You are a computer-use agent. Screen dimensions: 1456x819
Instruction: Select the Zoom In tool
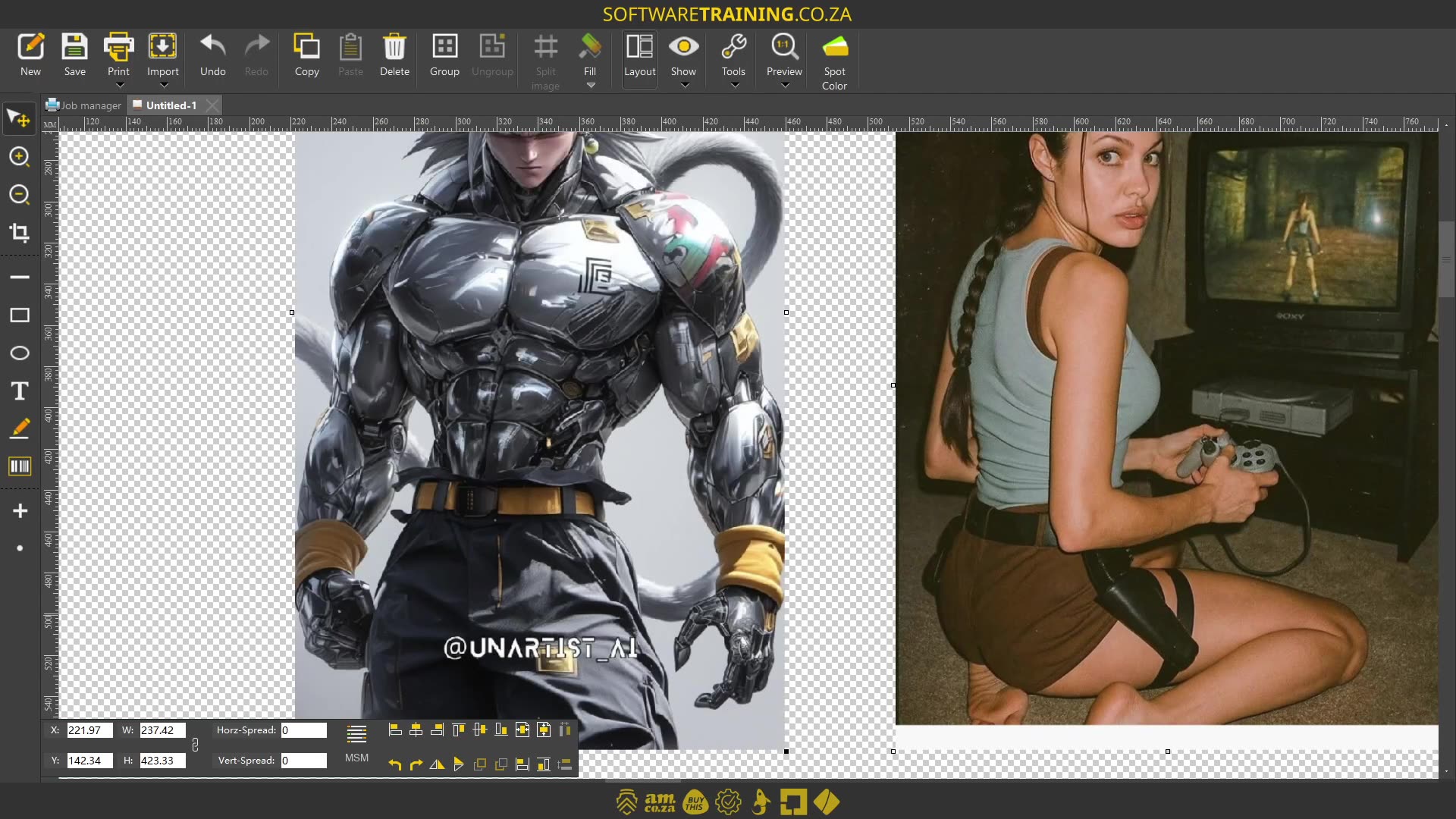(x=19, y=156)
